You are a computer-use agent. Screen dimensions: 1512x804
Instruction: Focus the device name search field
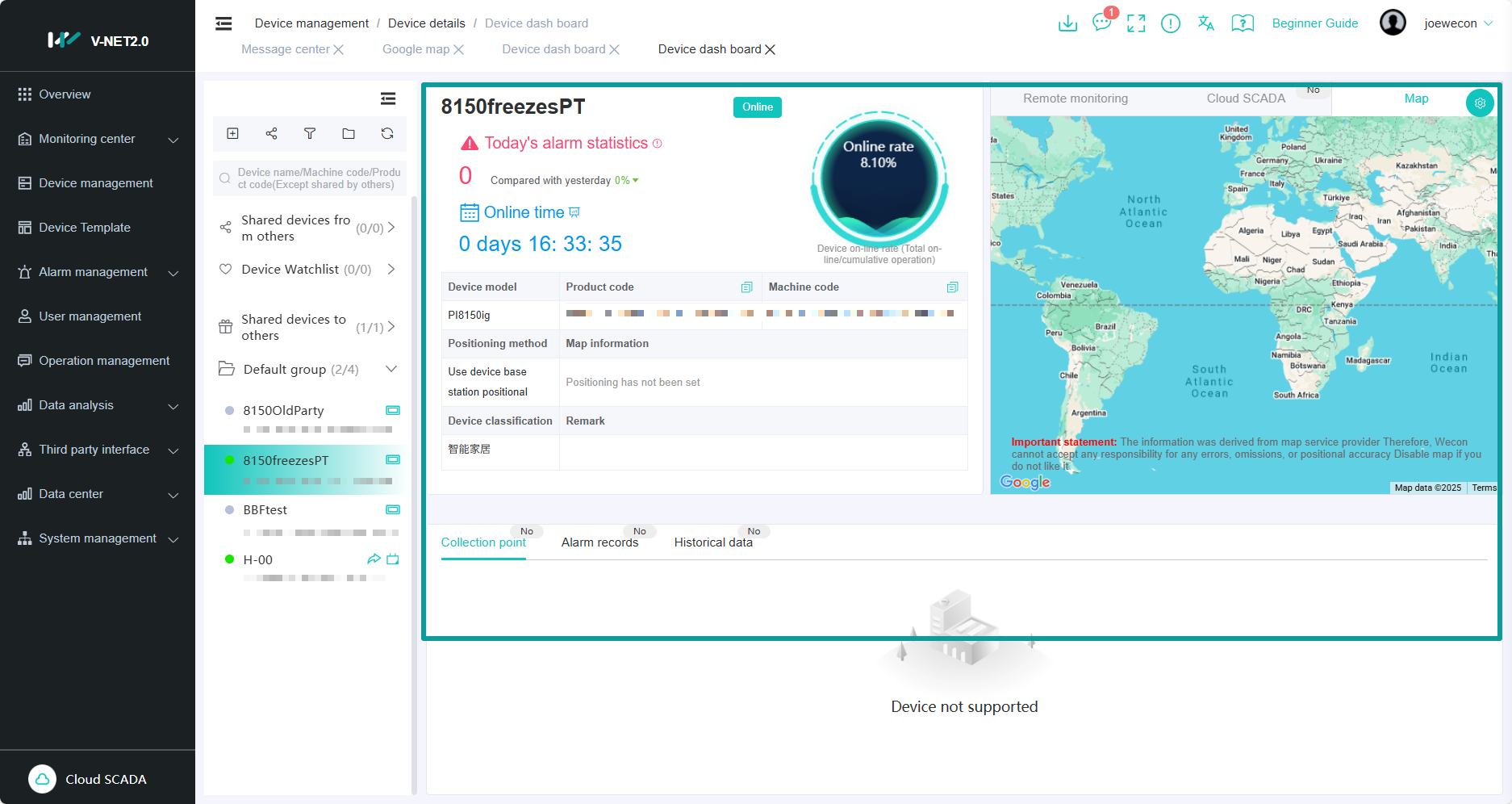click(310, 178)
